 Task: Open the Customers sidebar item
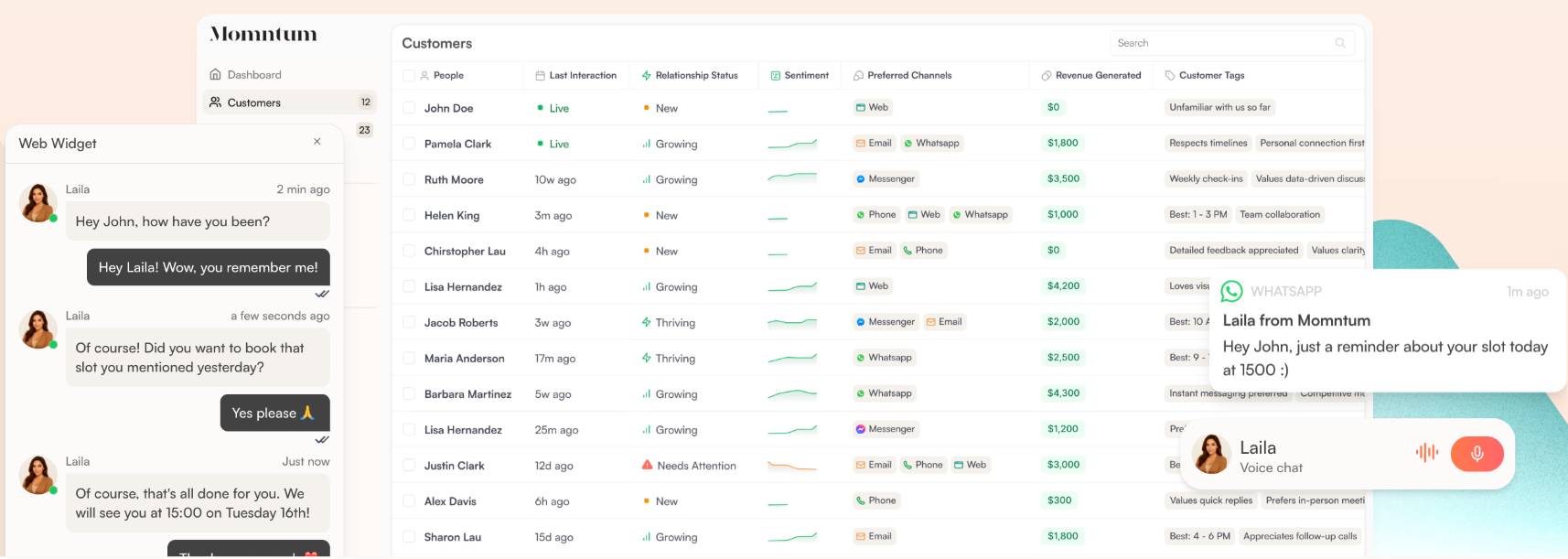(289, 102)
